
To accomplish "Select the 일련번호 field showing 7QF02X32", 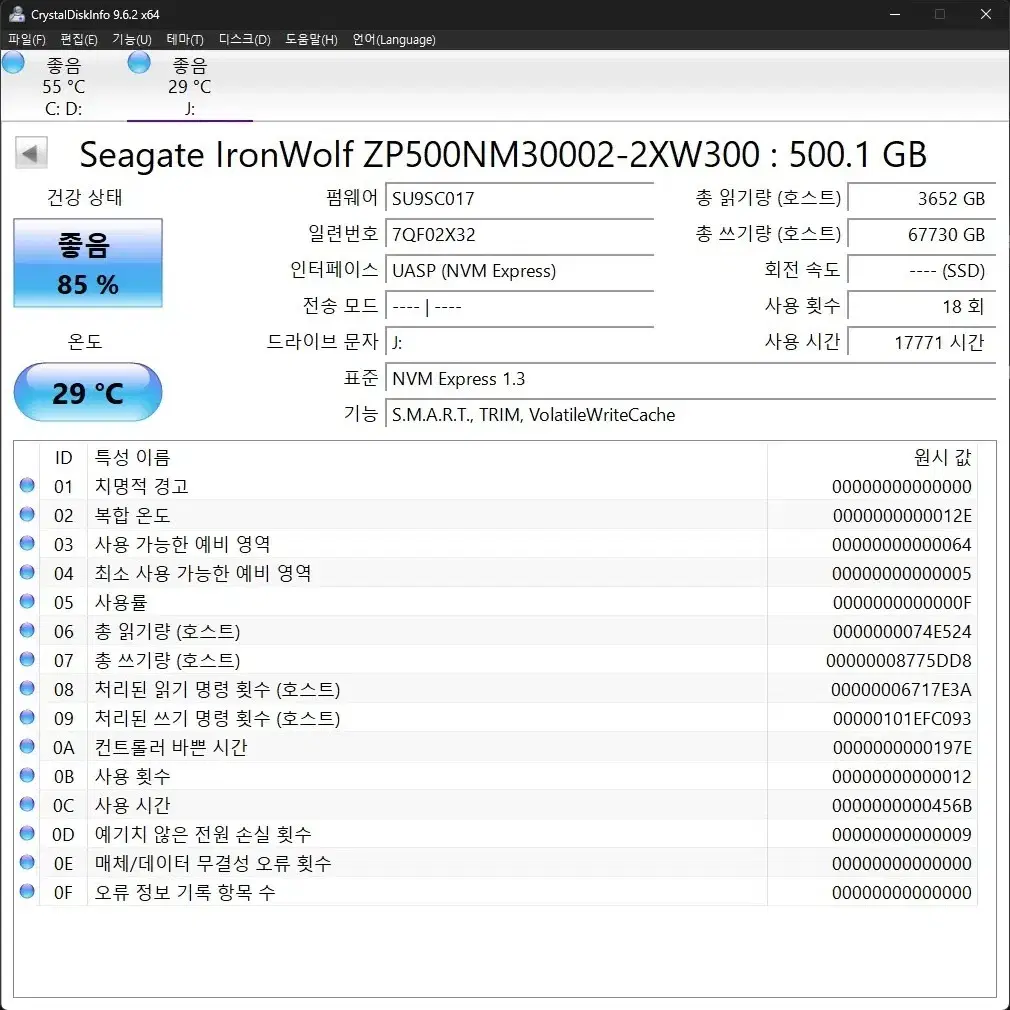I will coord(519,235).
